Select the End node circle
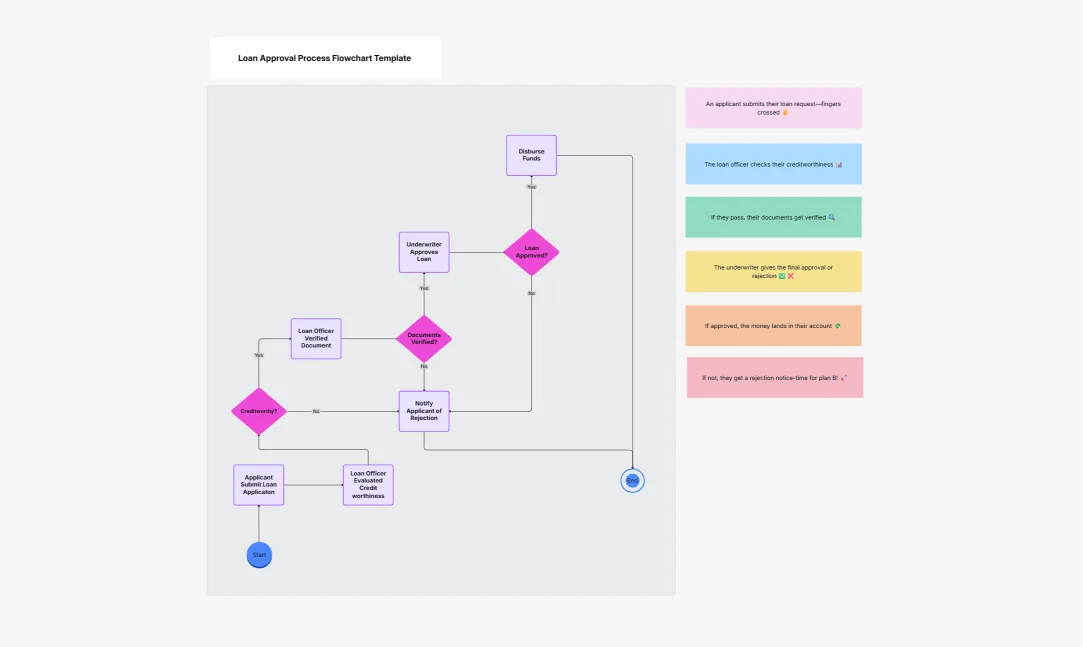 [x=632, y=480]
